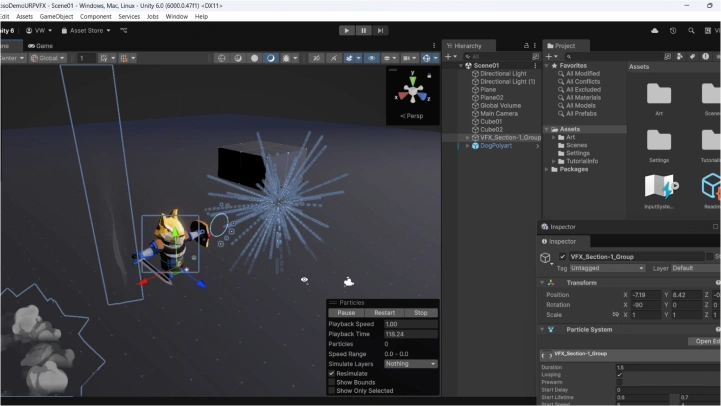Click the Hierarchy search-by-window icon
The height and width of the screenshot is (406, 721).
tap(535, 57)
